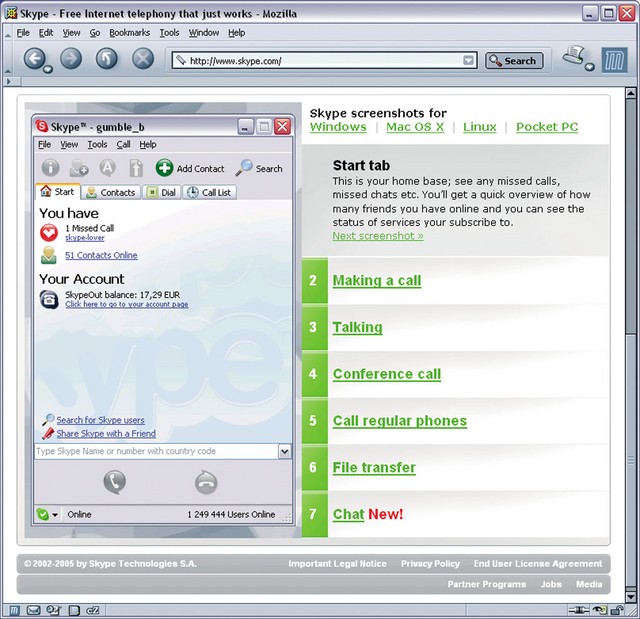Image resolution: width=640 pixels, height=619 pixels.
Task: Open the Window menu in Mozilla
Action: (x=204, y=33)
